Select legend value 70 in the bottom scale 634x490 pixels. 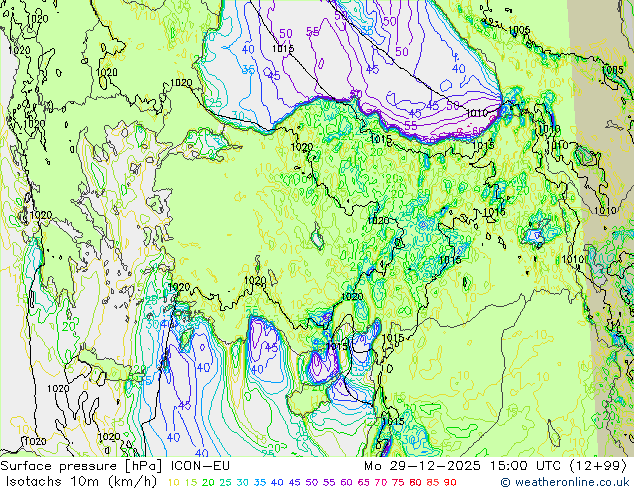(x=381, y=483)
